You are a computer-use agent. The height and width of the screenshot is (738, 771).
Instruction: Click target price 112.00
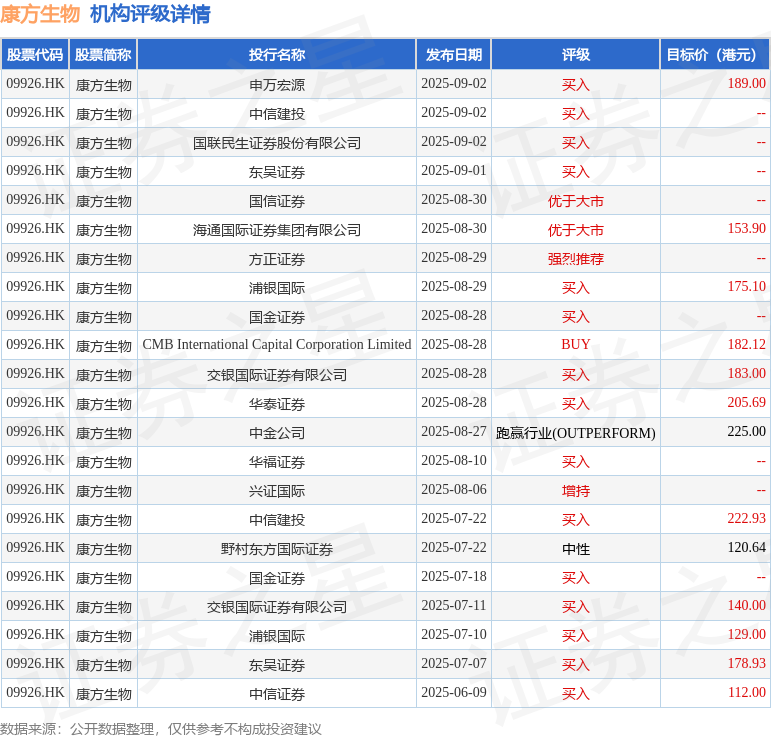click(746, 693)
